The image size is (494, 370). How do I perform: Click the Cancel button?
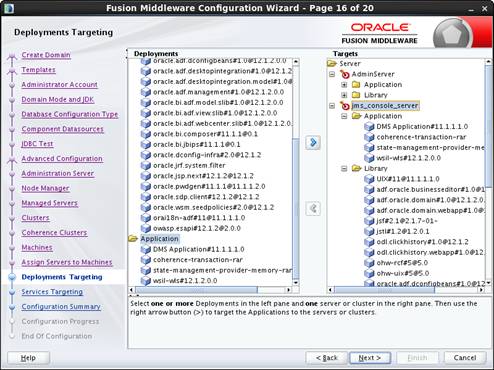(x=465, y=358)
